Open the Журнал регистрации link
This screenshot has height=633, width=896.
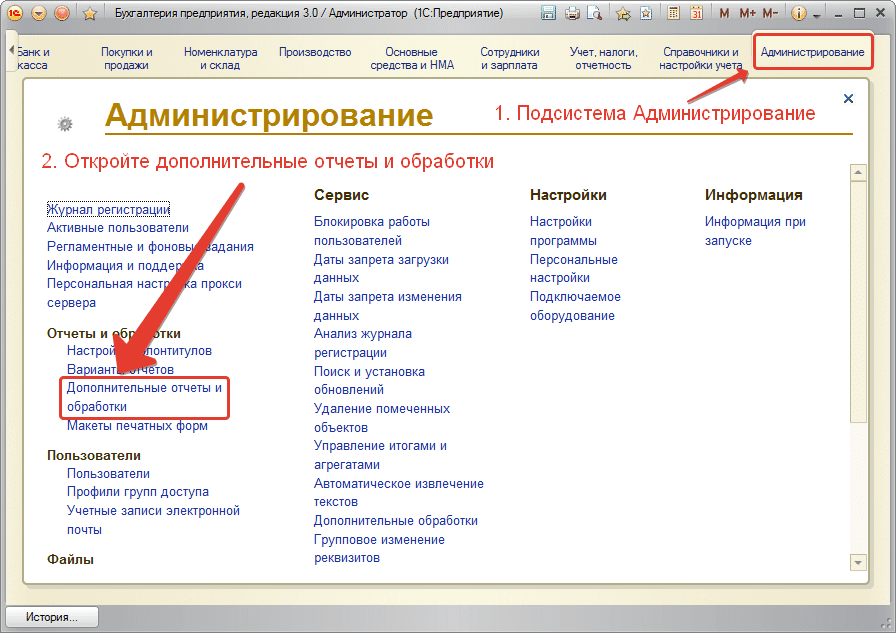click(x=108, y=209)
